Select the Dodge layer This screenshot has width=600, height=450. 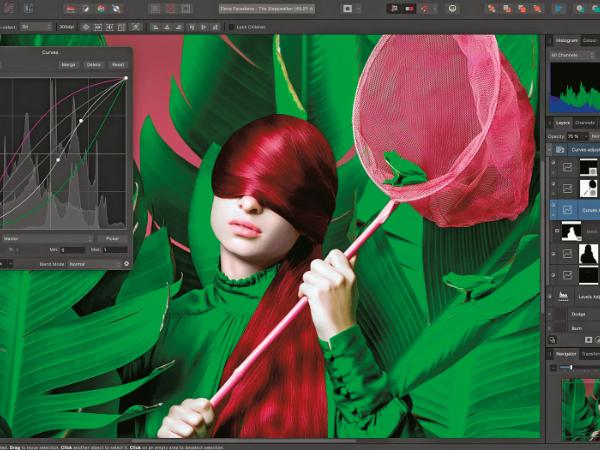click(580, 314)
